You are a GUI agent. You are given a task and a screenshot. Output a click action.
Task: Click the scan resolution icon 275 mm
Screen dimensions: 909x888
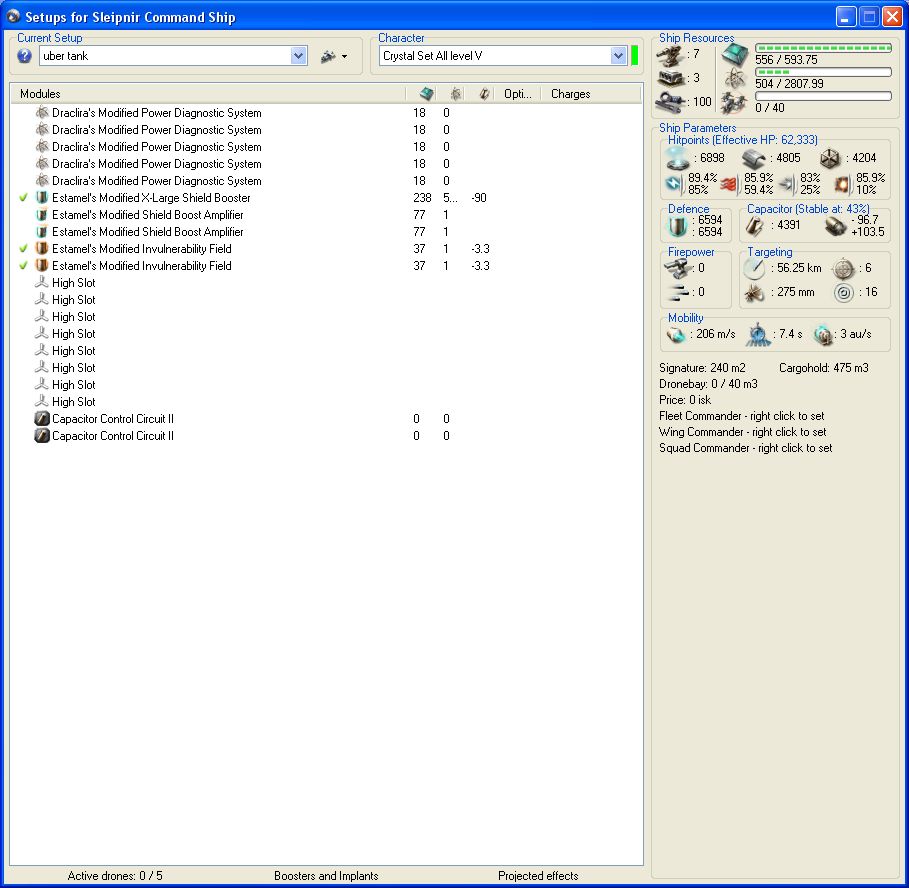pyautogui.click(x=754, y=293)
